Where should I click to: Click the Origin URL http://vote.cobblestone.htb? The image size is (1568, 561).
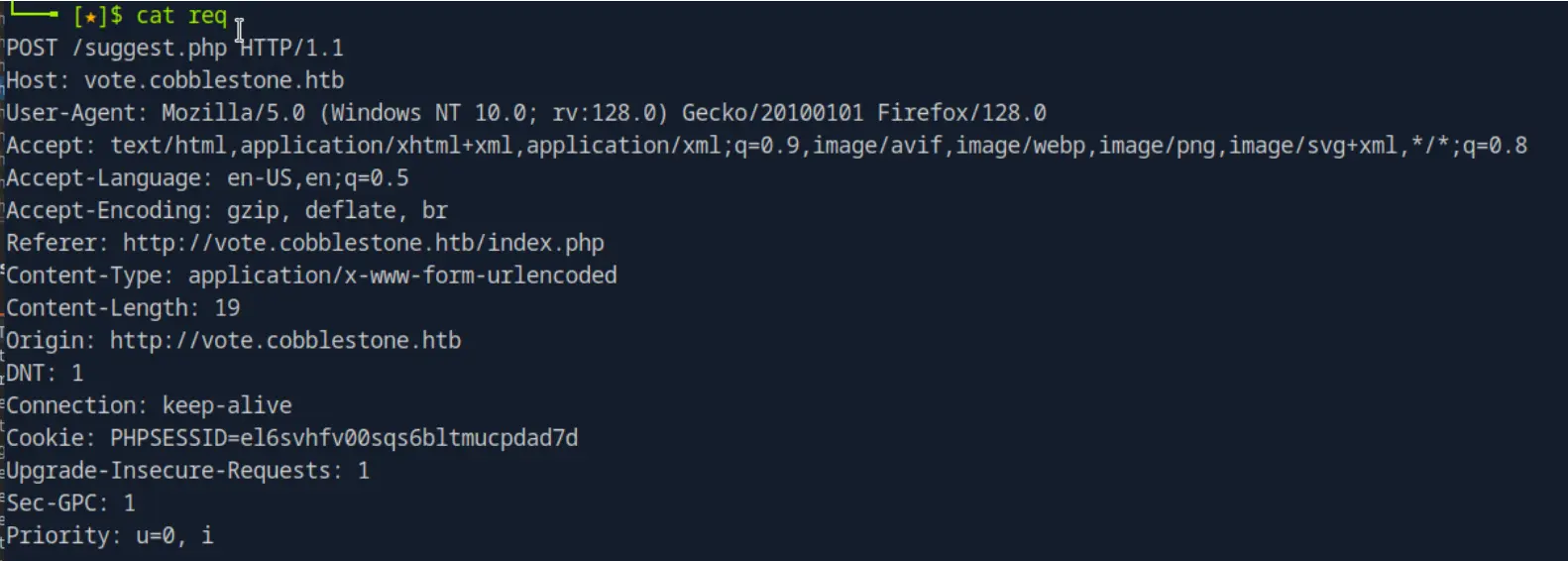pos(285,341)
